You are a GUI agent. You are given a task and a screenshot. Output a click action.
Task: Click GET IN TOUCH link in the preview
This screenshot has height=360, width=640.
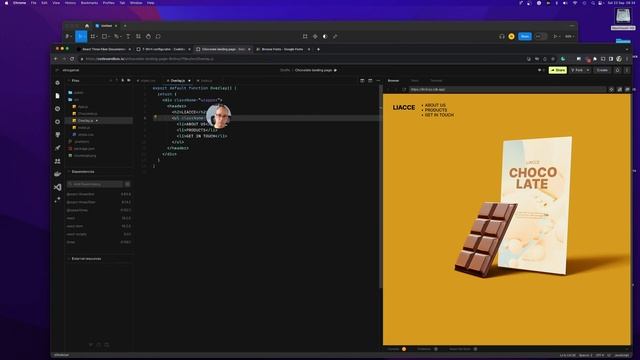[x=439, y=115]
